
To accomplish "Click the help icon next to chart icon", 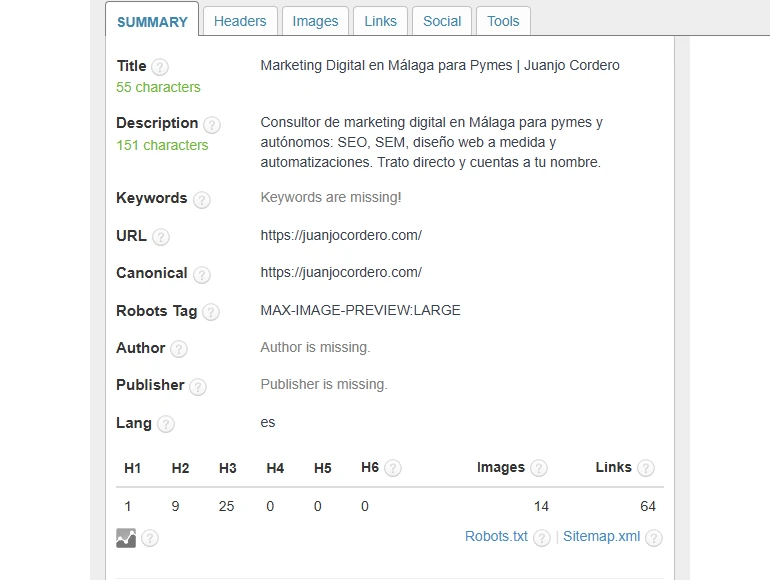I will pos(150,538).
